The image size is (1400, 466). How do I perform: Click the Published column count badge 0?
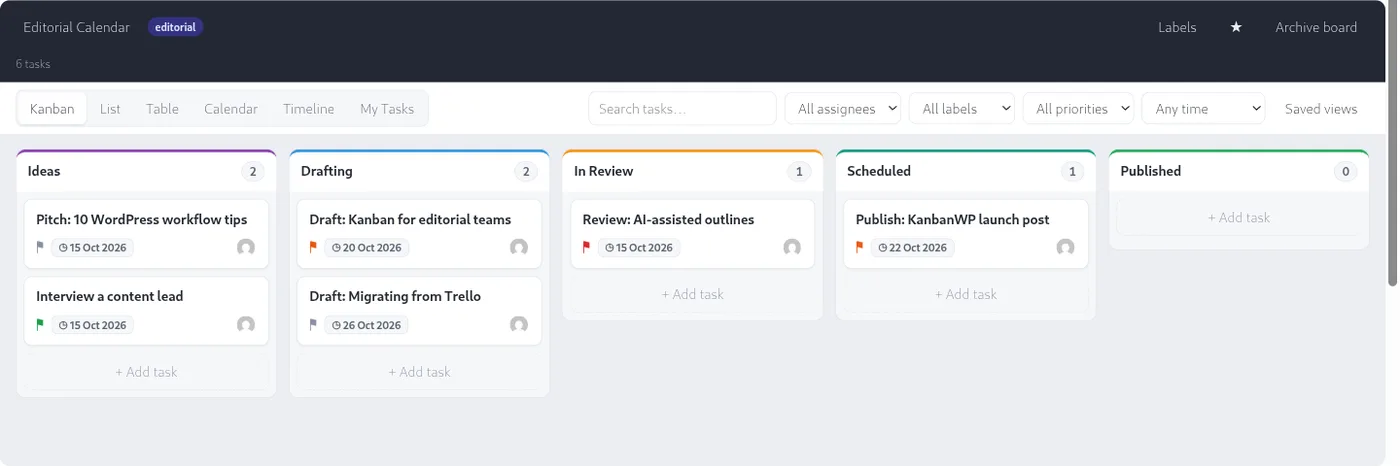point(1346,171)
